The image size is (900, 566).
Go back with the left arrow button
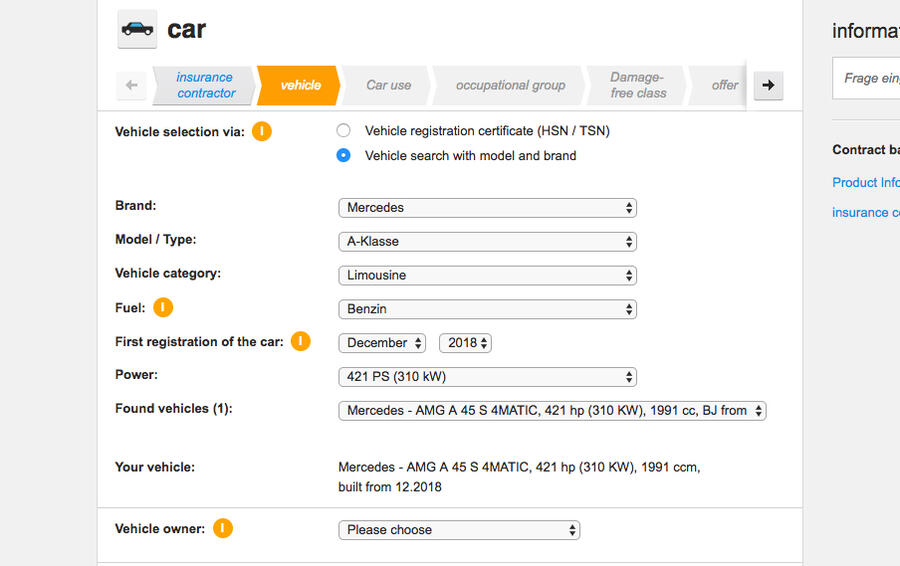point(131,85)
